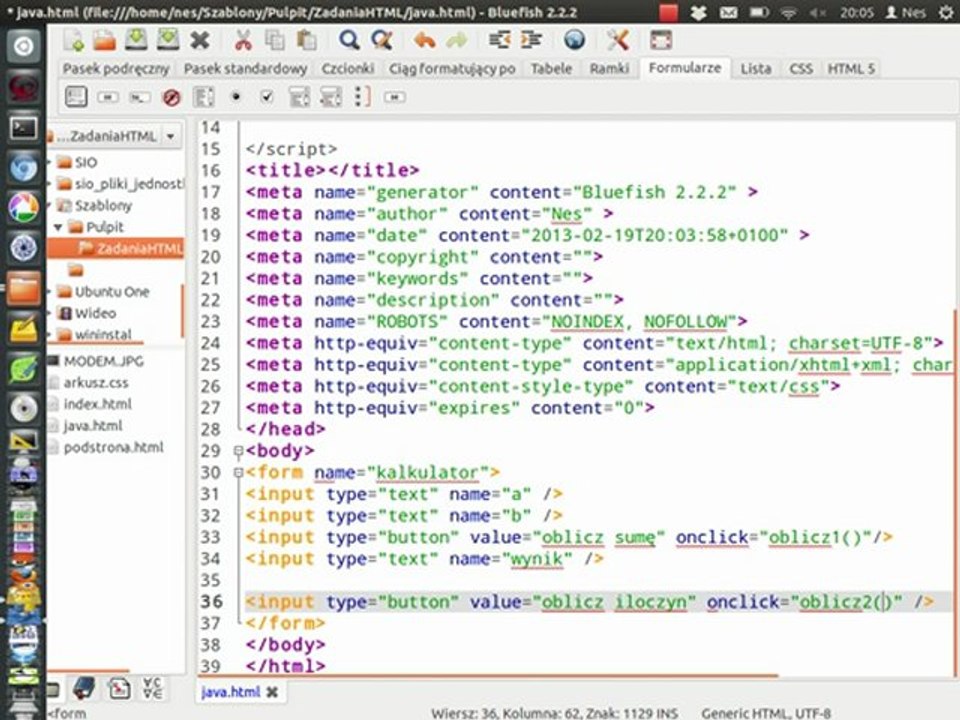
Task: Open the Tabele toolbar tab
Action: click(x=551, y=69)
